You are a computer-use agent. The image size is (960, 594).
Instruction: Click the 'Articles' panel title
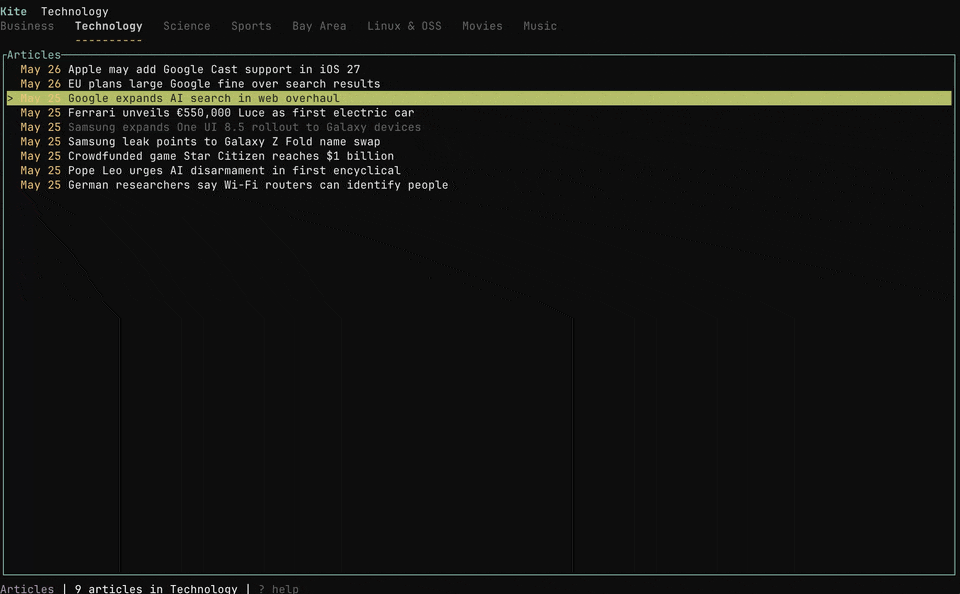34,55
